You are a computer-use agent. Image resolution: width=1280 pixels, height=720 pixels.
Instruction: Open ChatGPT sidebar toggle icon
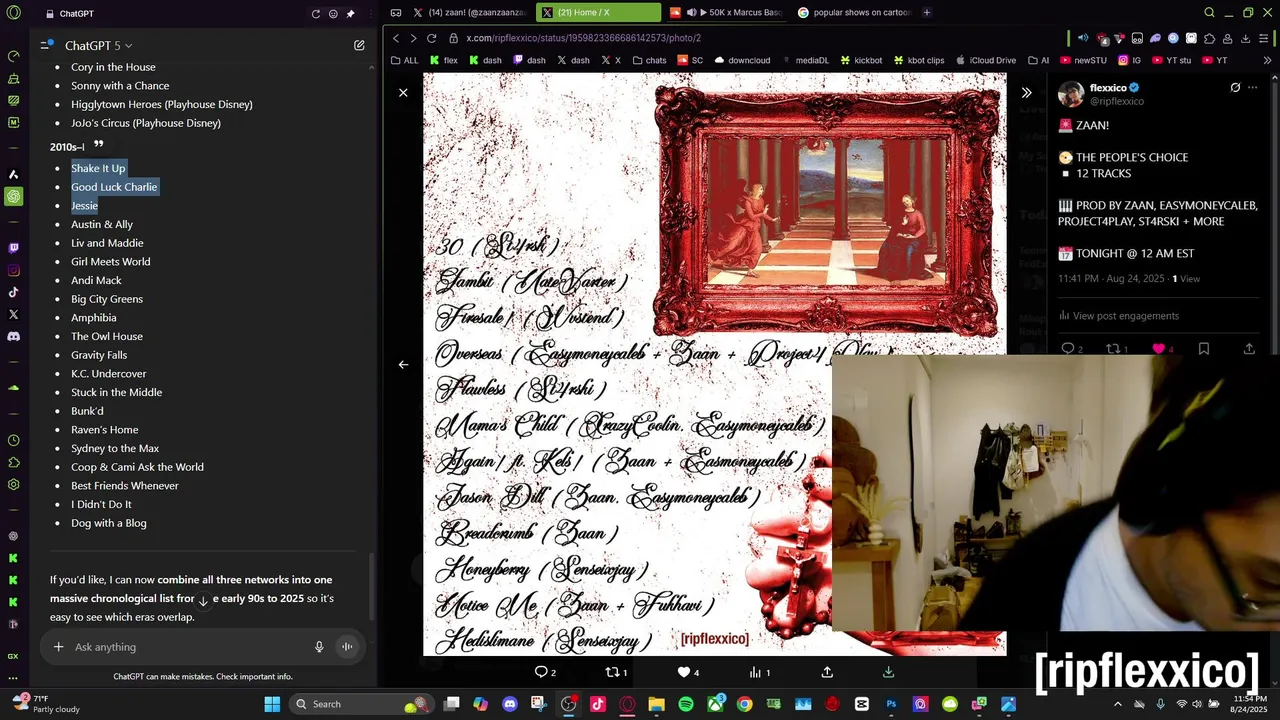(46, 46)
